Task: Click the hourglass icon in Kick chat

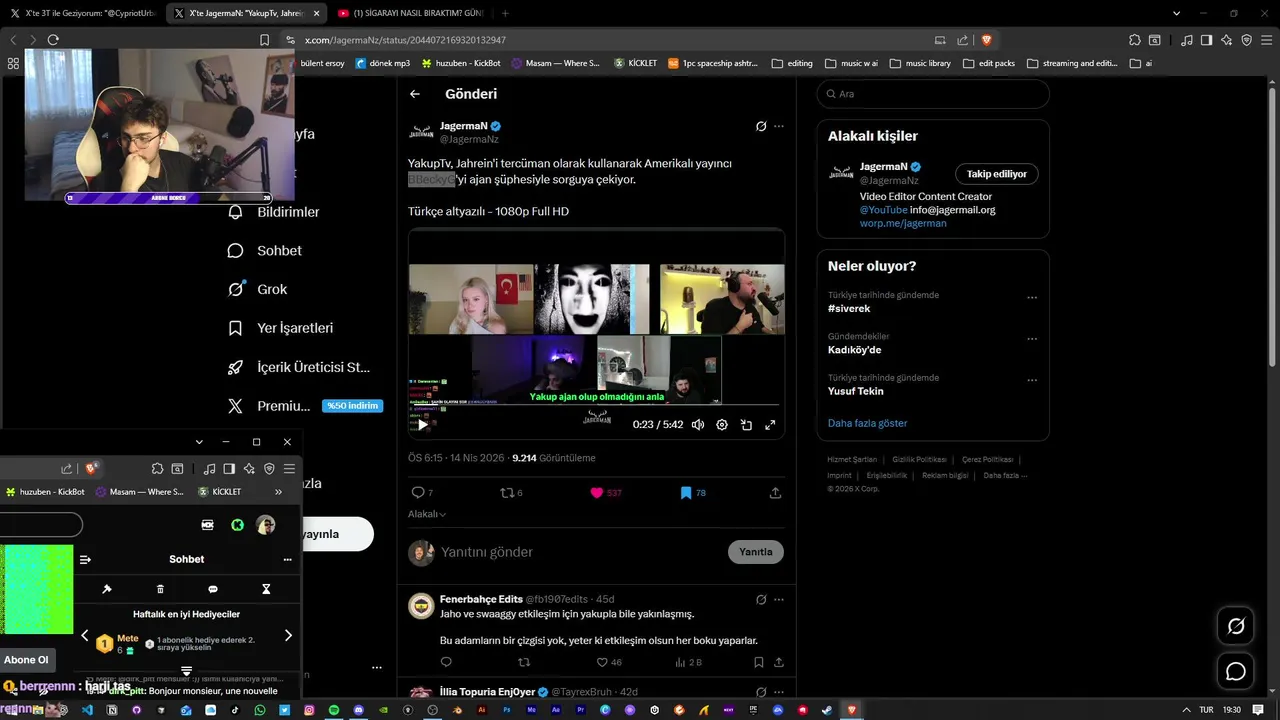Action: 266,589
